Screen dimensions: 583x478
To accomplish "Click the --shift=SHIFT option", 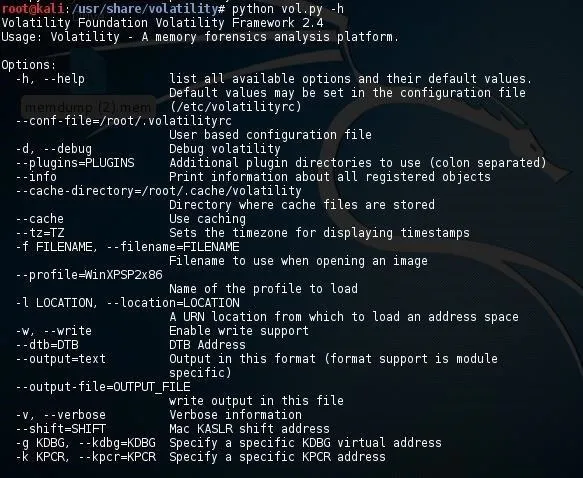I will [x=61, y=429].
